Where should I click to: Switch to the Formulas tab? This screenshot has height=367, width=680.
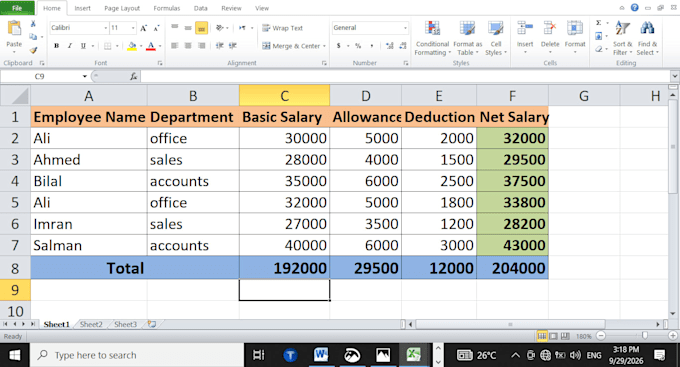point(167,8)
